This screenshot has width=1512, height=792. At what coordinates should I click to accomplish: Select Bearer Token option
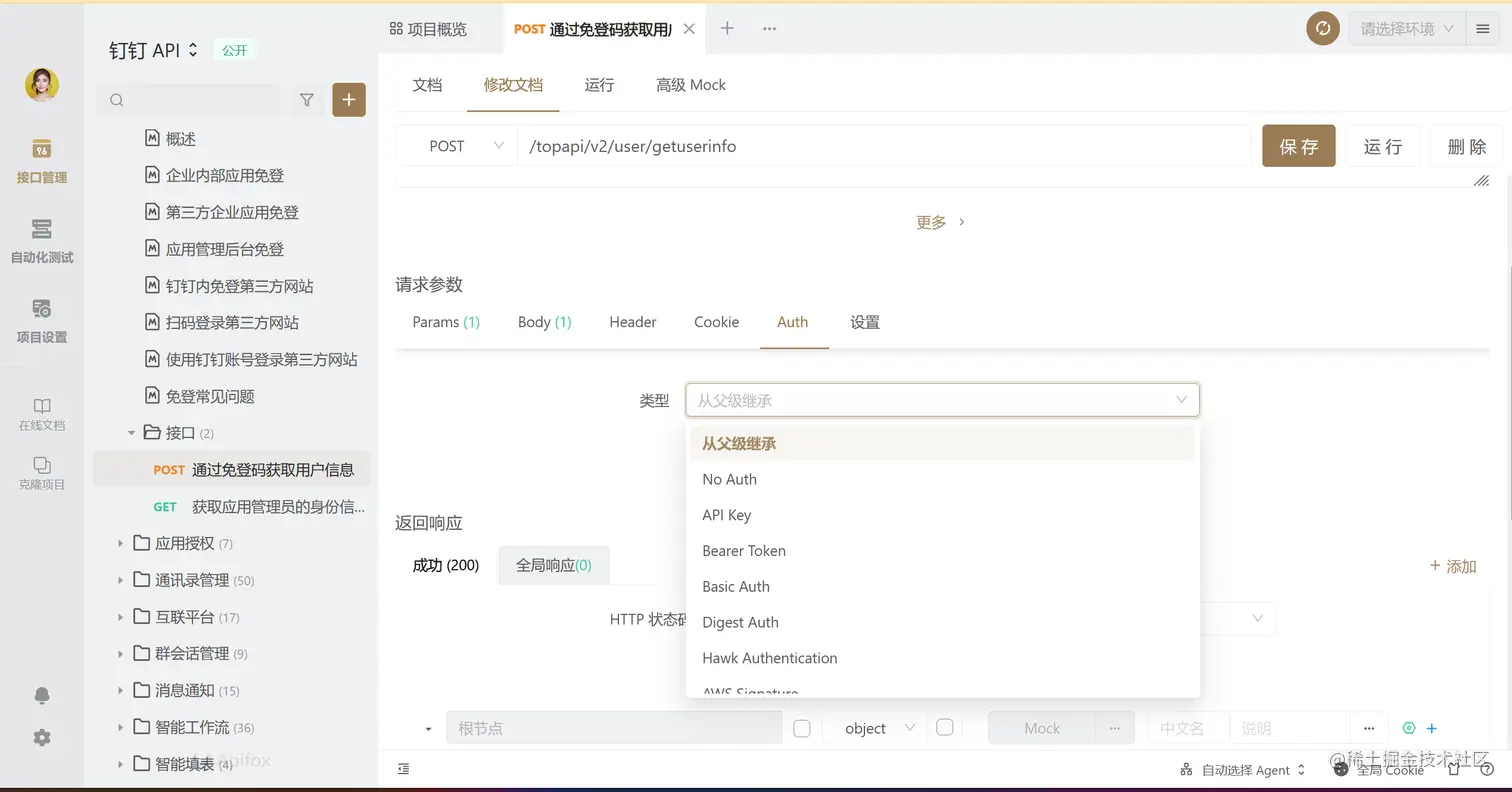click(942, 551)
